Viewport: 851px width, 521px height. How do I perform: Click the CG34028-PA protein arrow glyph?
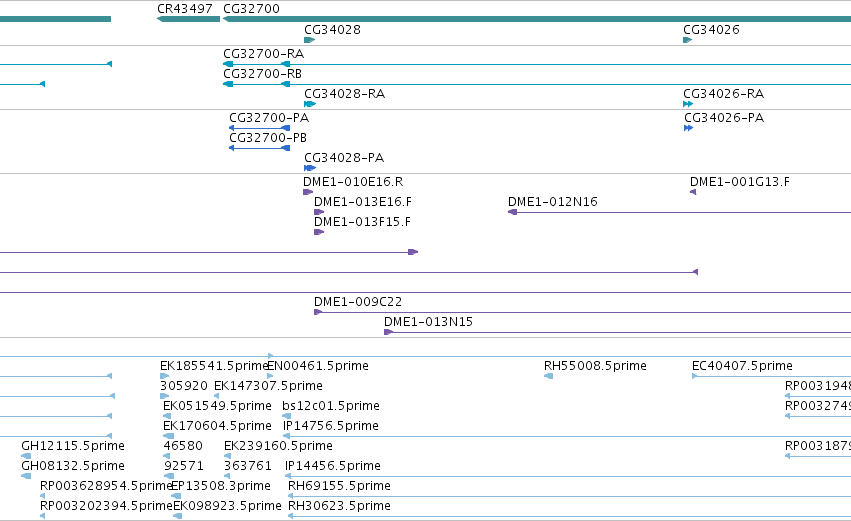[310, 168]
